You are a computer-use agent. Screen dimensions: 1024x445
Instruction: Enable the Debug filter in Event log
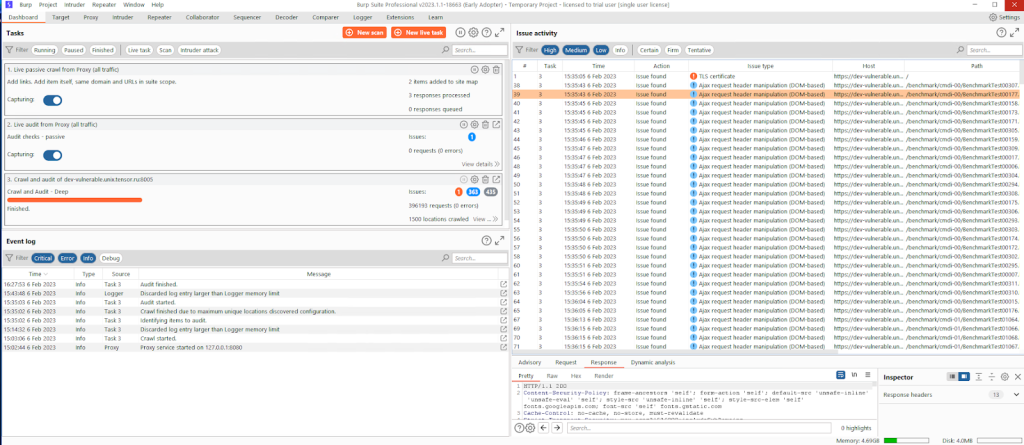110,258
